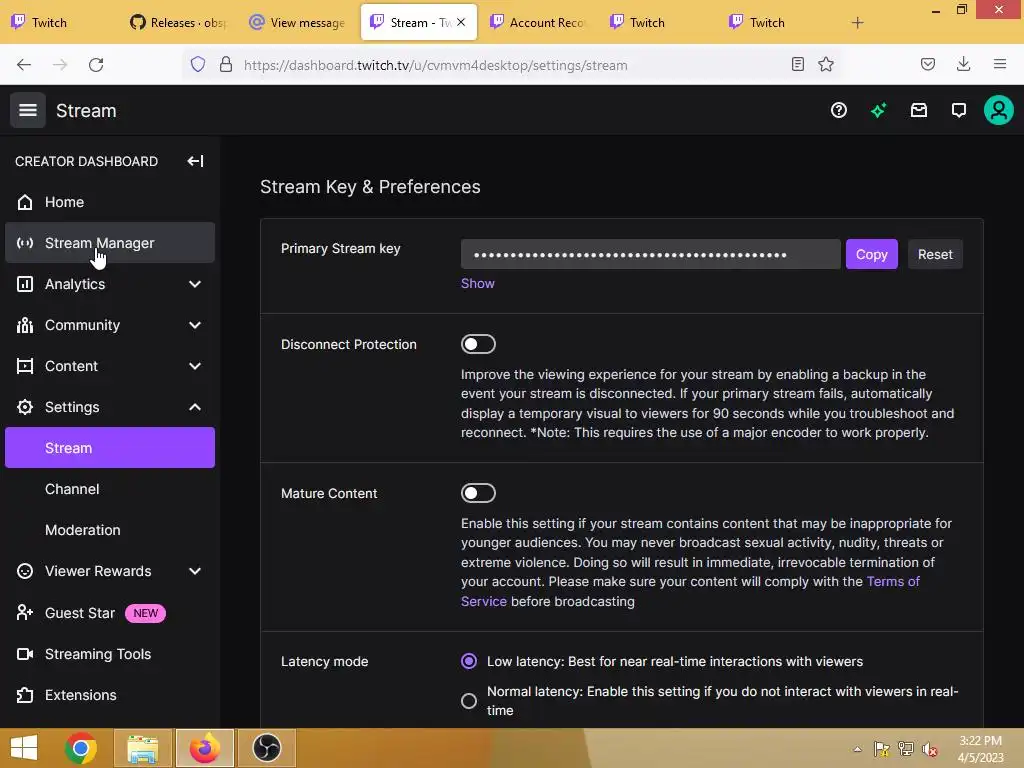The height and width of the screenshot is (768, 1024).
Task: Open the green user avatar menu
Action: 999,110
